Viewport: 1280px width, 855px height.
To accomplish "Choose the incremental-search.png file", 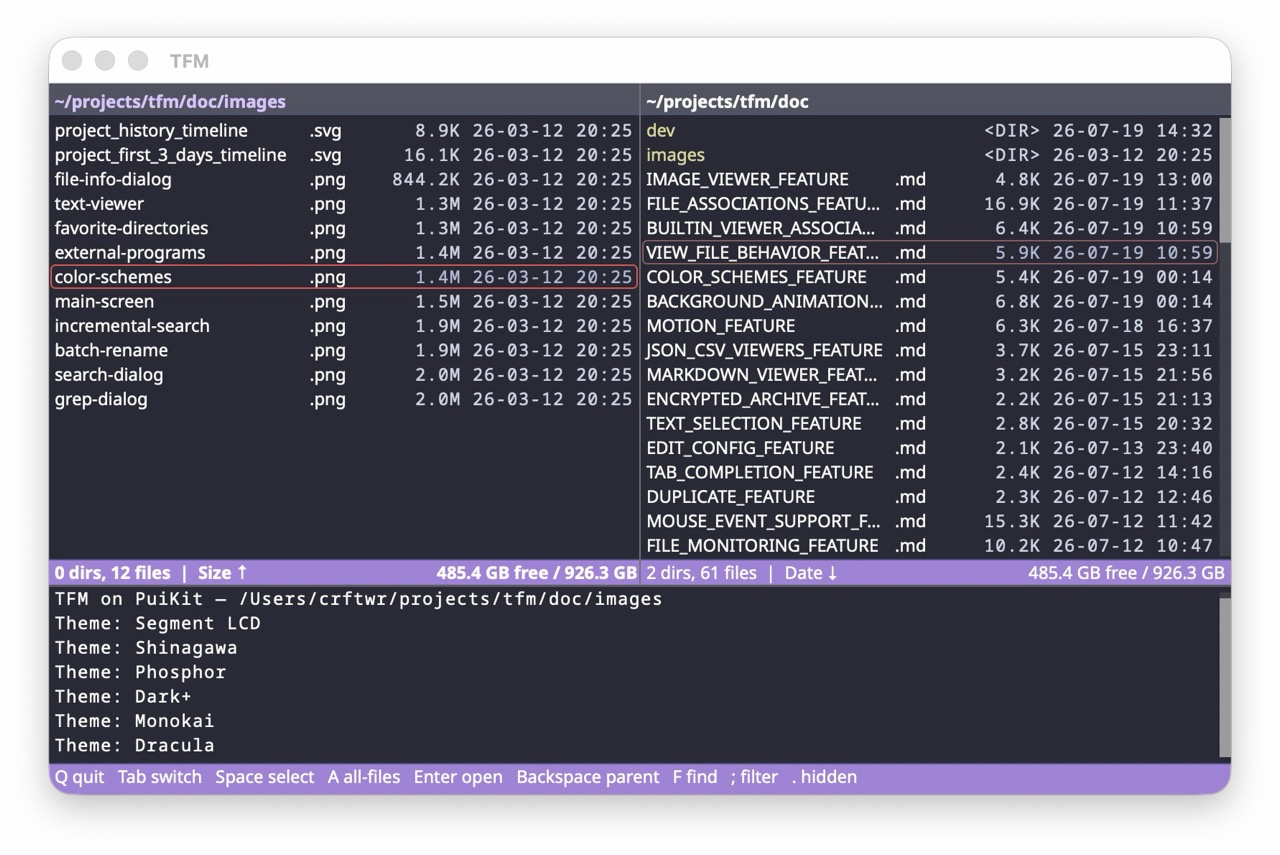I will pos(344,326).
